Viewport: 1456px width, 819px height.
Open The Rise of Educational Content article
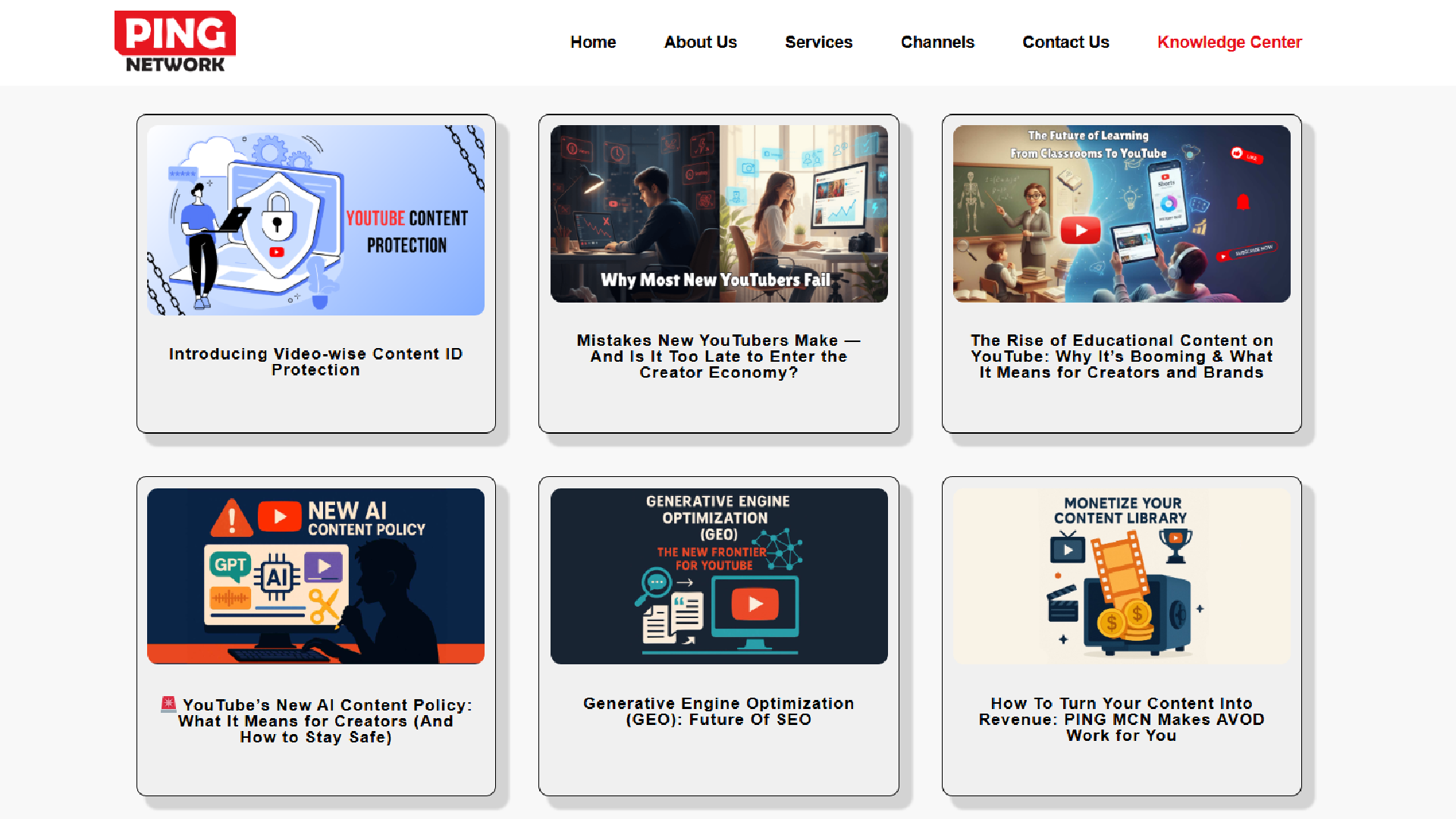click(1122, 356)
